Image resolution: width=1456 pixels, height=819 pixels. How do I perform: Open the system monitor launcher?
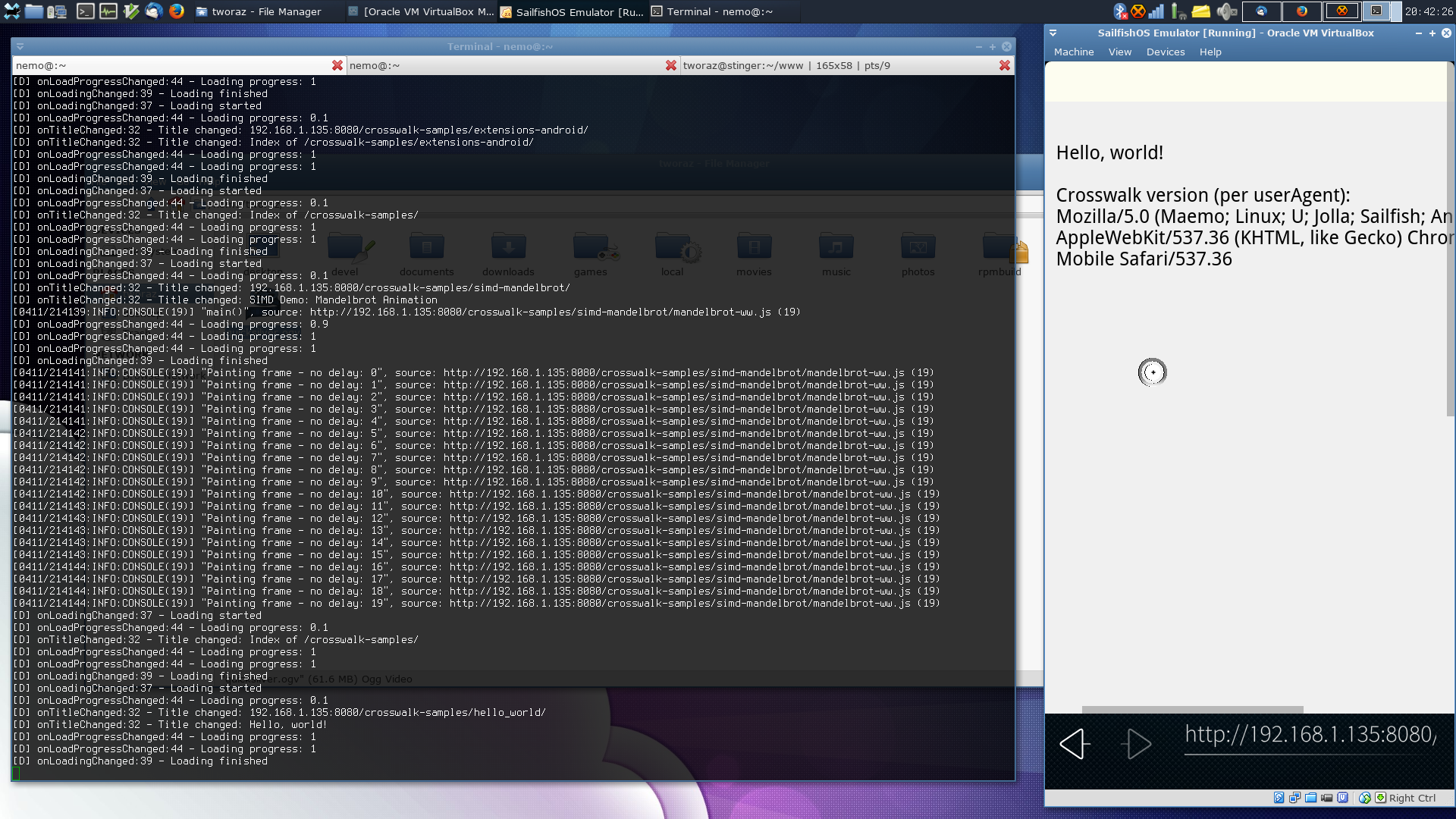point(108,11)
